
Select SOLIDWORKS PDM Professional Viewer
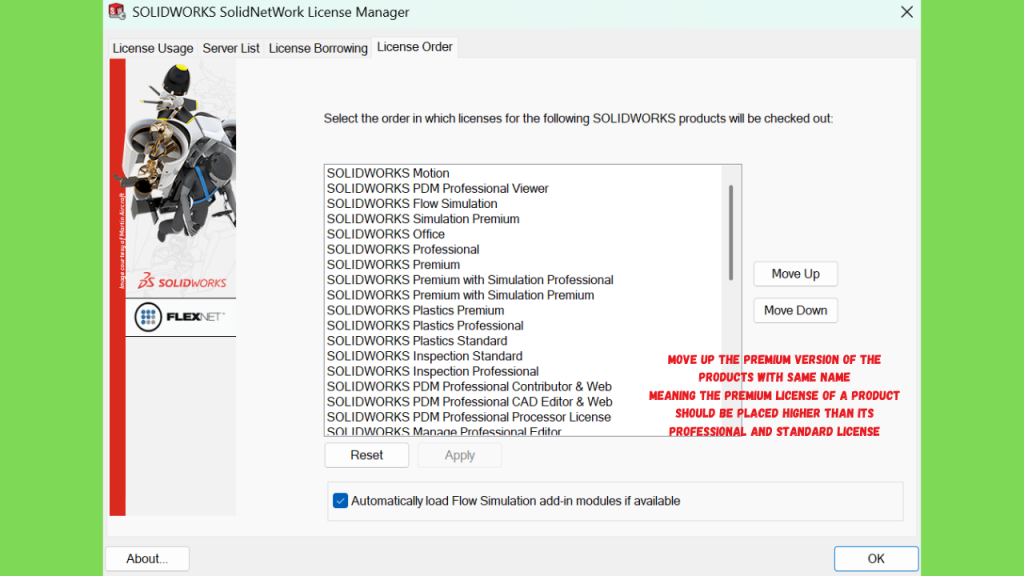click(x=523, y=188)
